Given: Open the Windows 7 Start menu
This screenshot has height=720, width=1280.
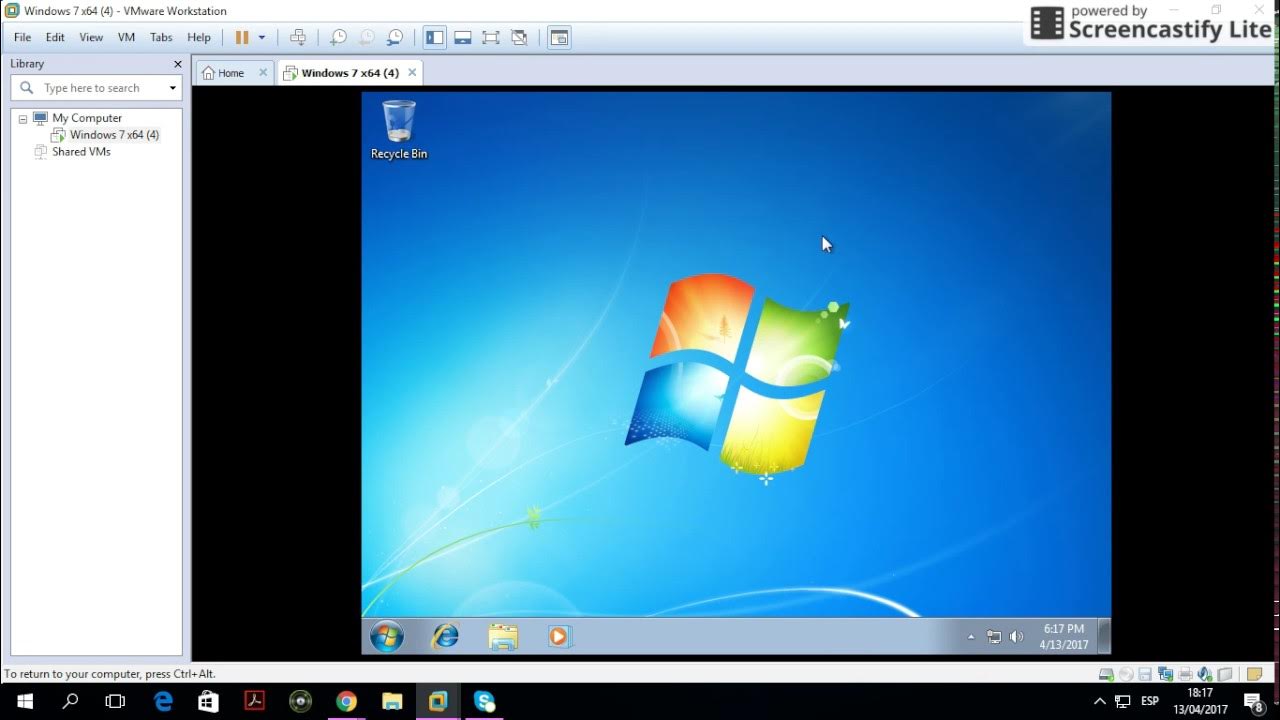Looking at the screenshot, I should (387, 636).
